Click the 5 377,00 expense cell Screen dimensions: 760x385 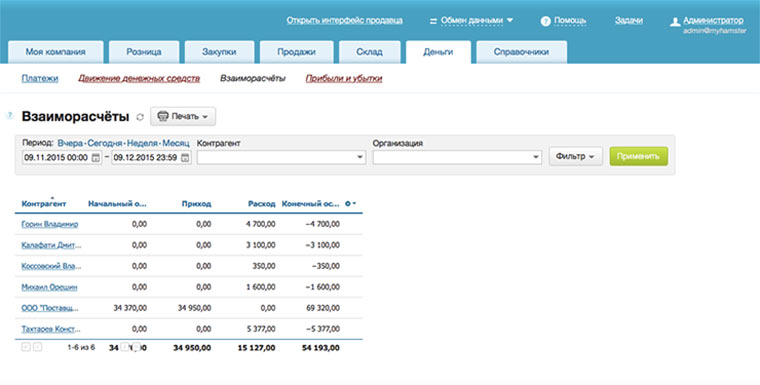(x=261, y=329)
